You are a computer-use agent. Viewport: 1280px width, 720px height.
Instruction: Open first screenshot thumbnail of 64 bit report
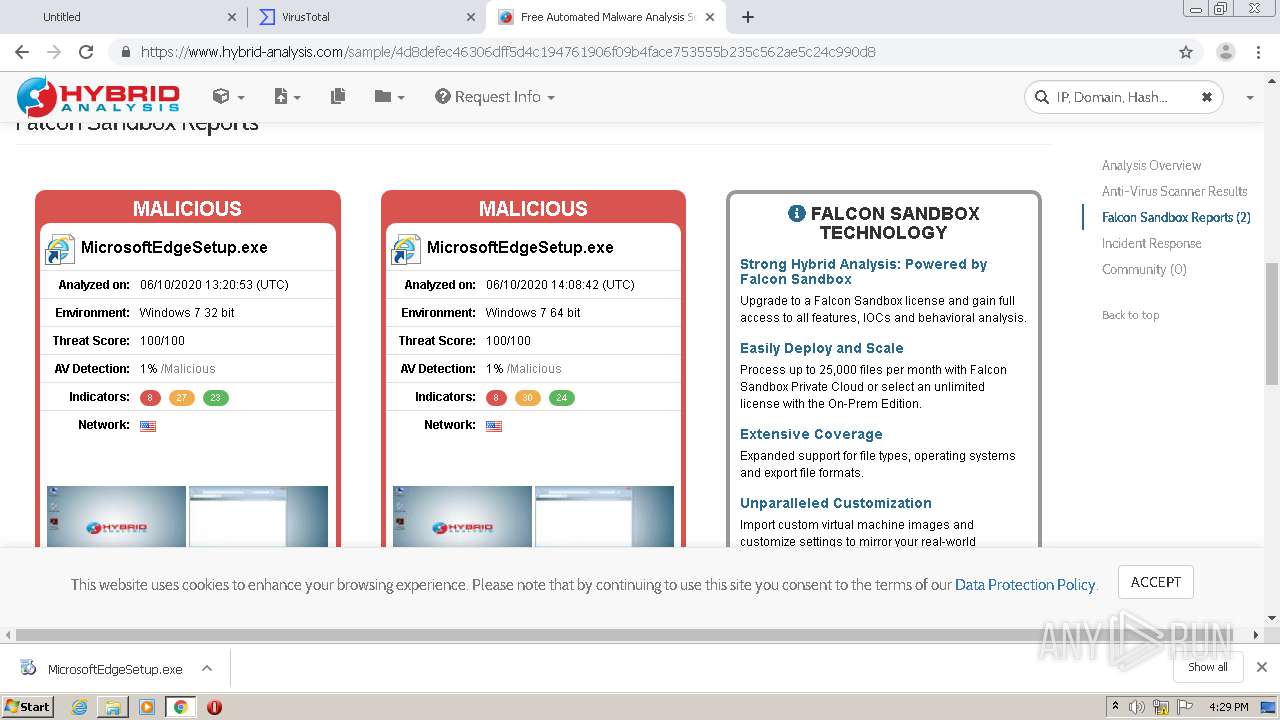(462, 516)
